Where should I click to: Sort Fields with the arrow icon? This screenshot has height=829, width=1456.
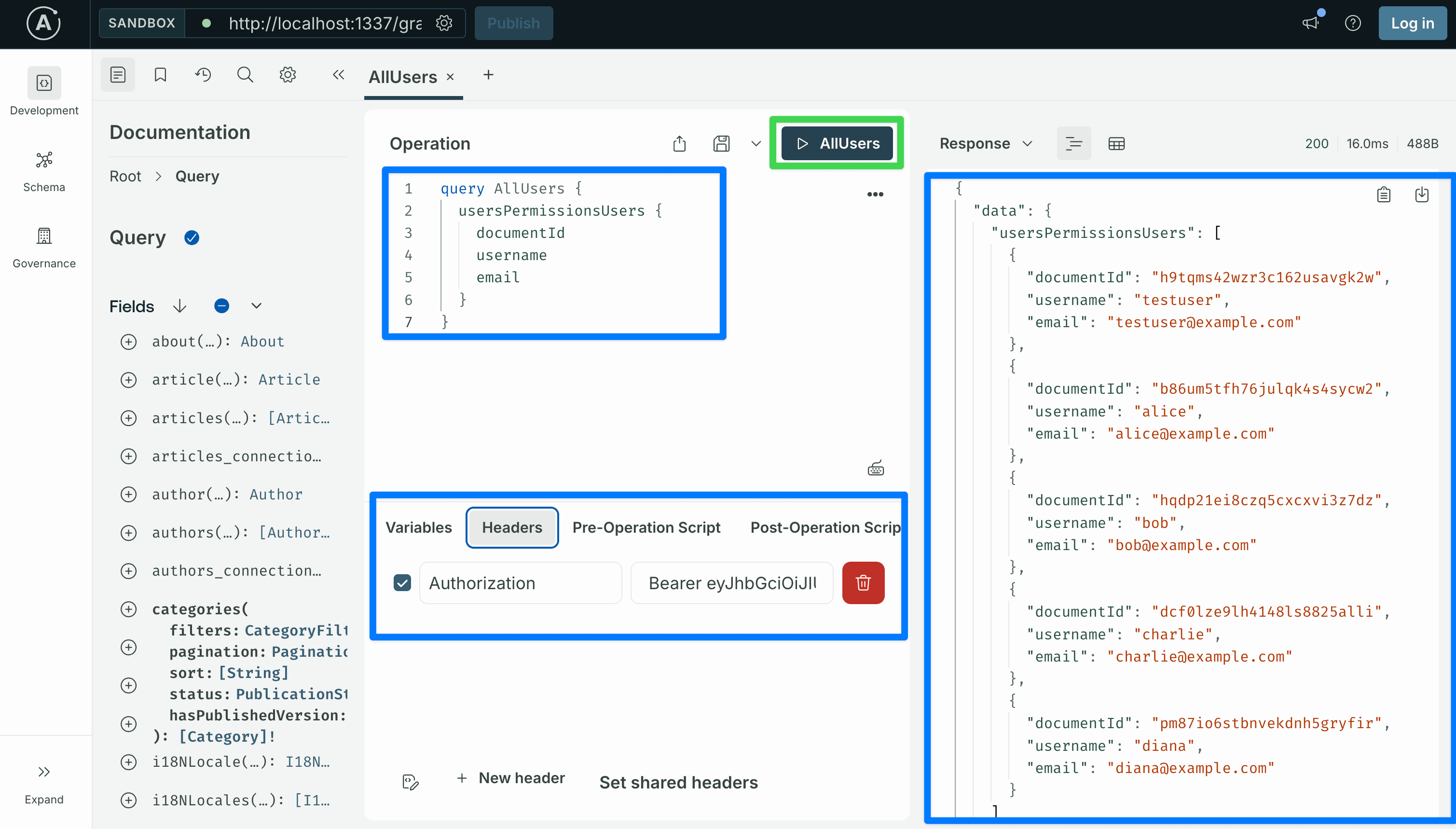coord(179,306)
